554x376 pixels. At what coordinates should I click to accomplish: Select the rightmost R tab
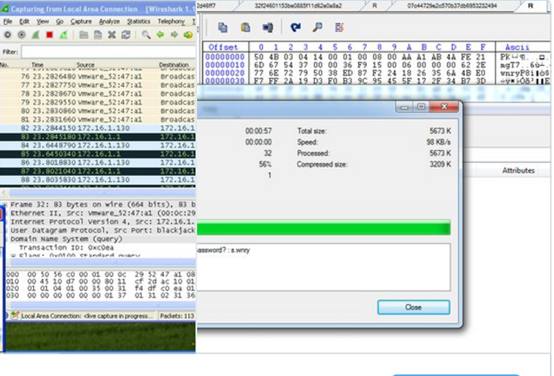coord(530,6)
